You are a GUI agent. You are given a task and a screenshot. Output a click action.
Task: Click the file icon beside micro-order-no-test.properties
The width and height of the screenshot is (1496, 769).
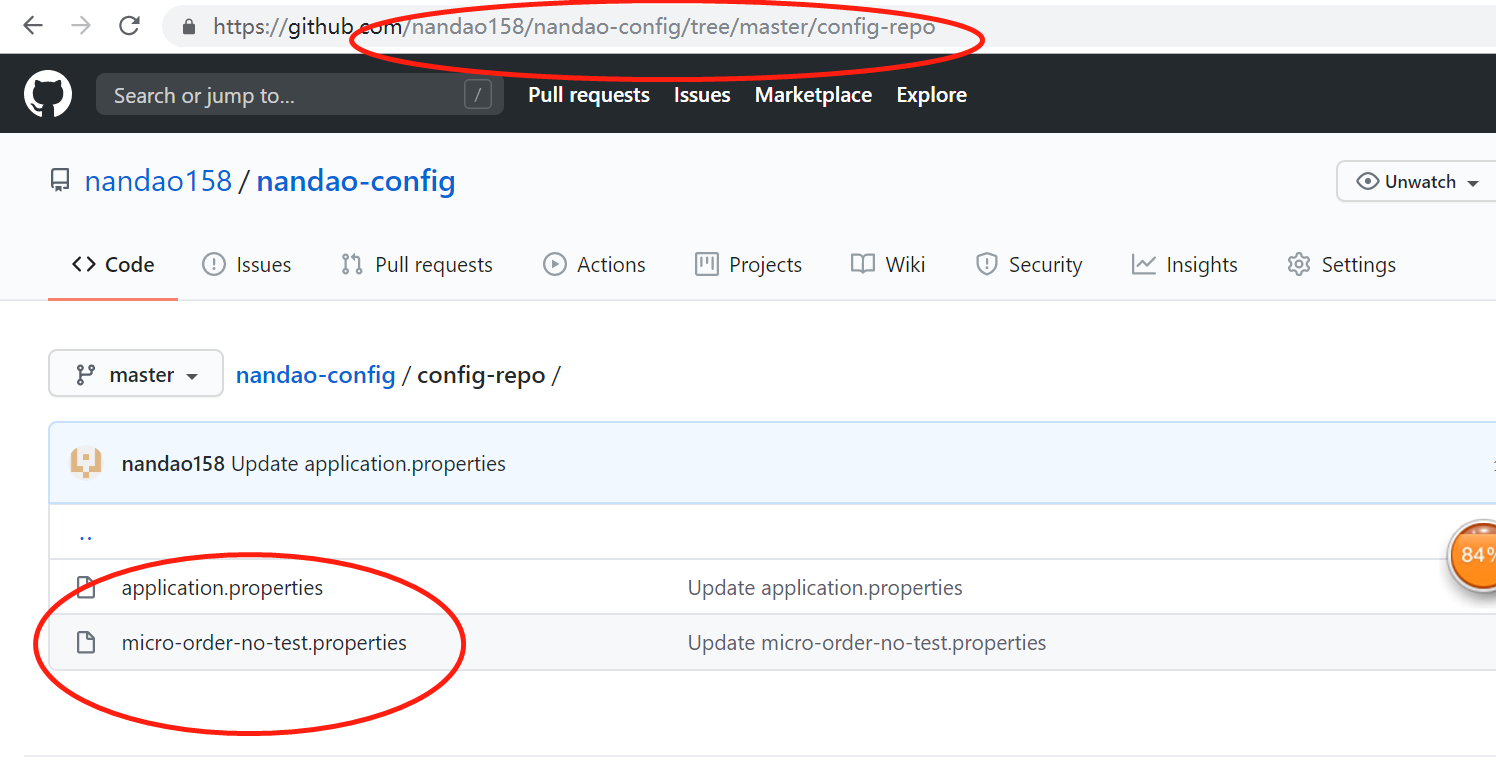coord(86,642)
